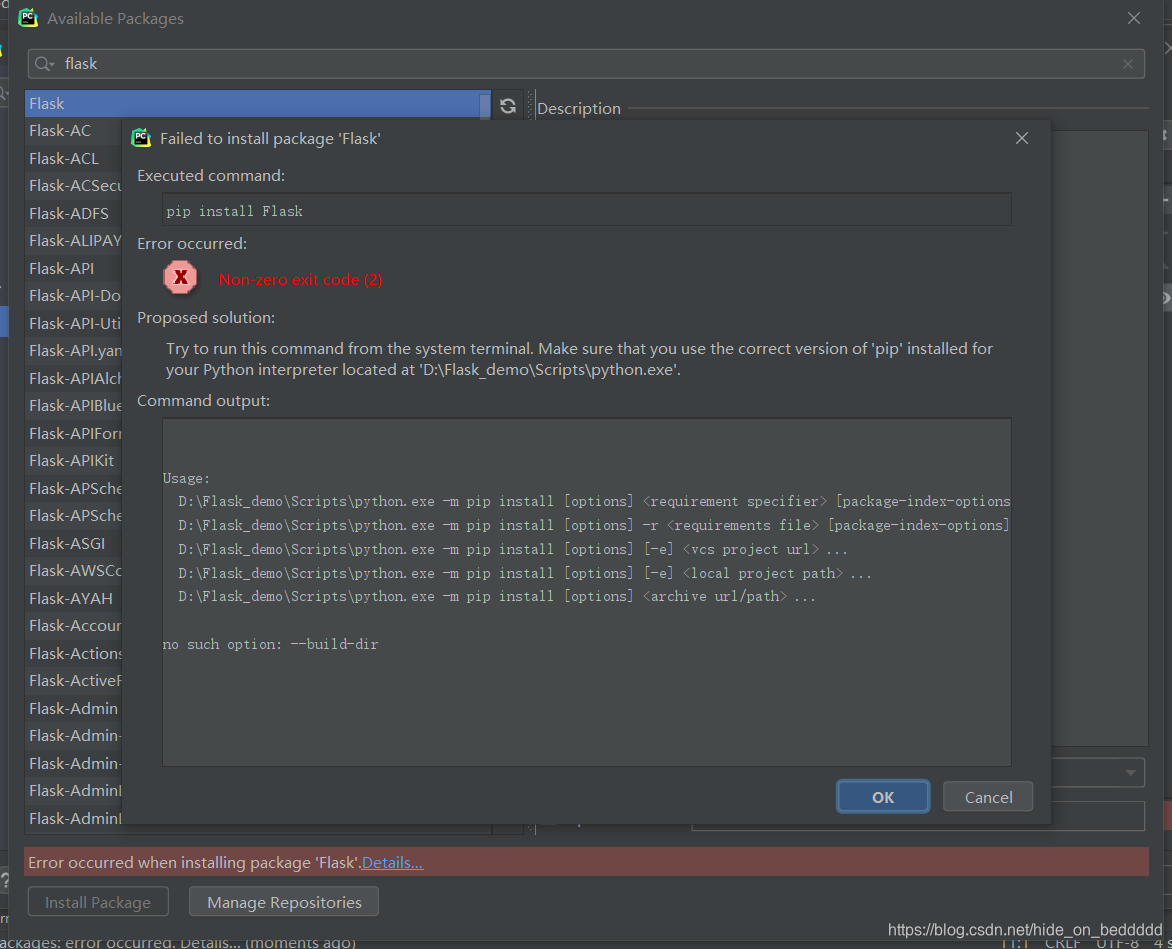This screenshot has width=1172, height=949.
Task: Click the red error X icon
Action: pos(180,278)
